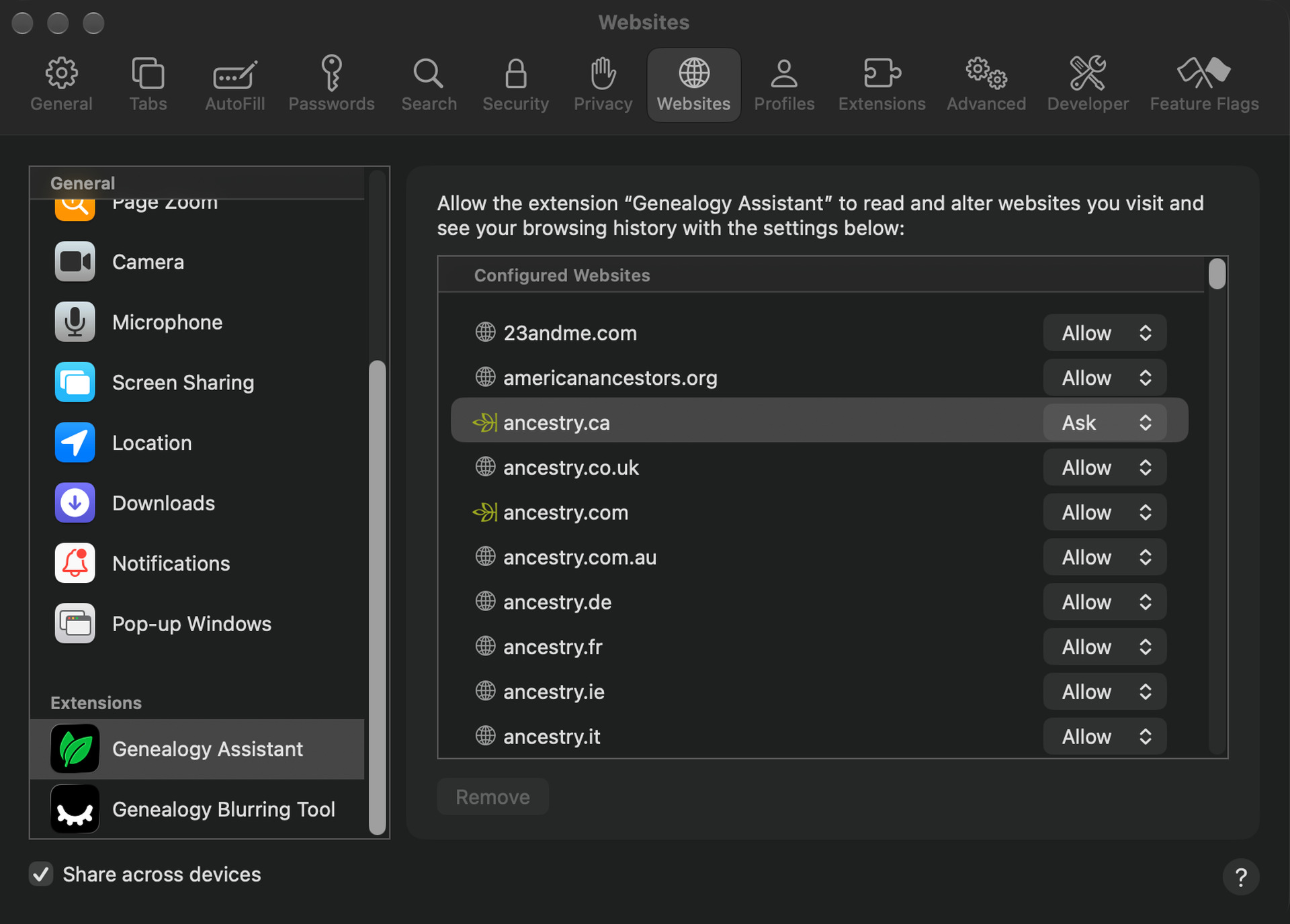Toggle the Share across devices checkbox

[41, 874]
